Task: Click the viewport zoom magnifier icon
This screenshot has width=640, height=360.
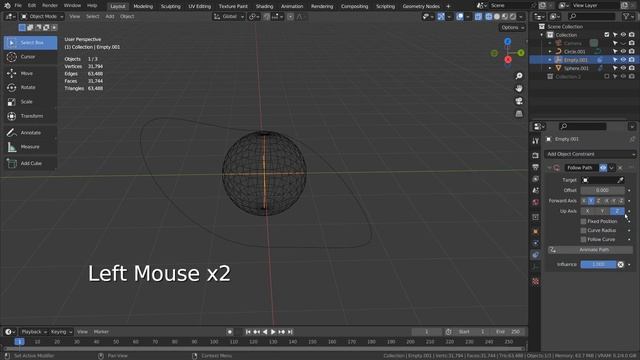Action: click(519, 76)
